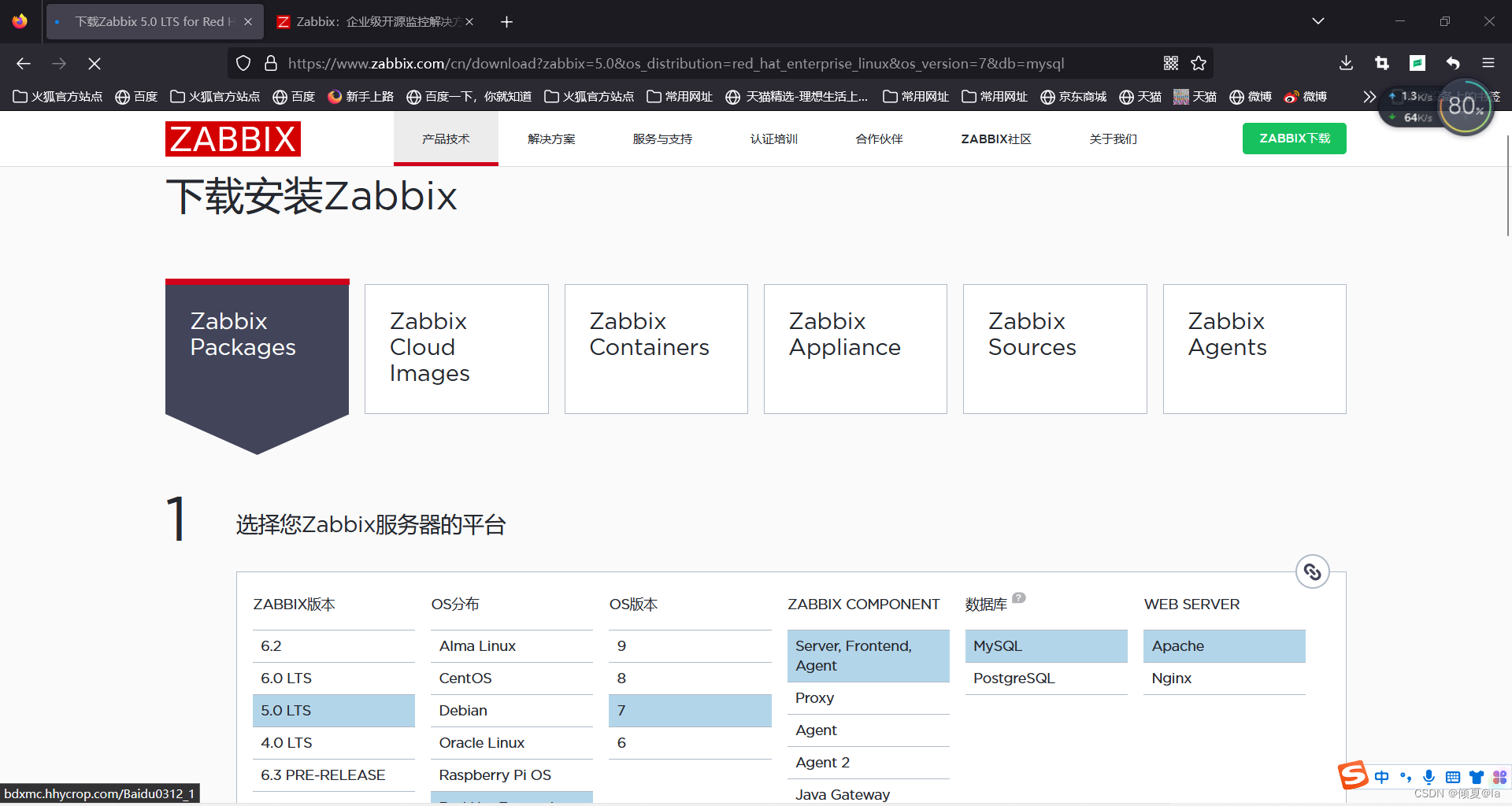The width and height of the screenshot is (1512, 806).
Task: Open the 合作伙伴 menu
Action: click(879, 139)
